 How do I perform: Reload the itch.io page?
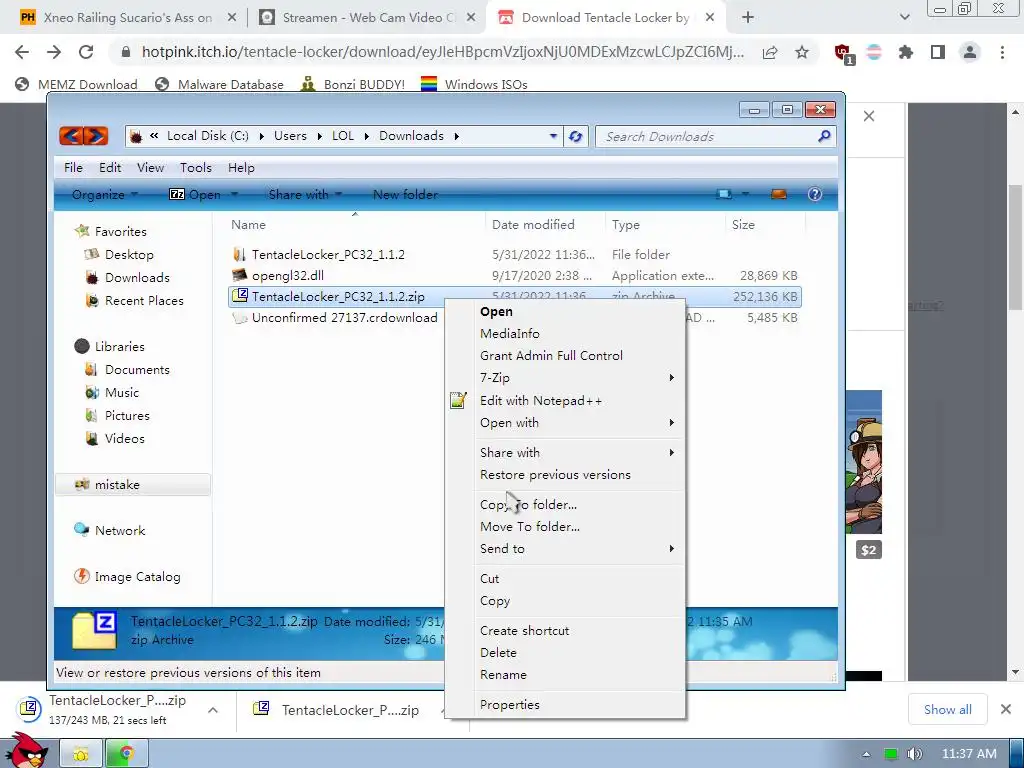pos(86,52)
